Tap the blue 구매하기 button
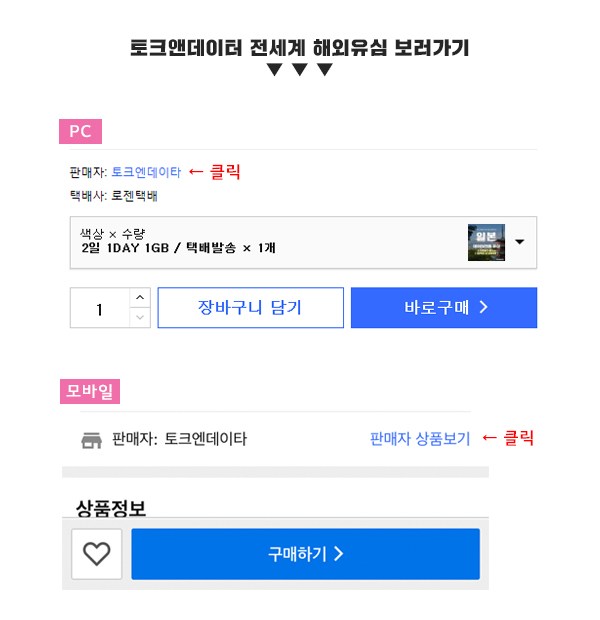Image resolution: width=600 pixels, height=620 pixels. [x=305, y=554]
